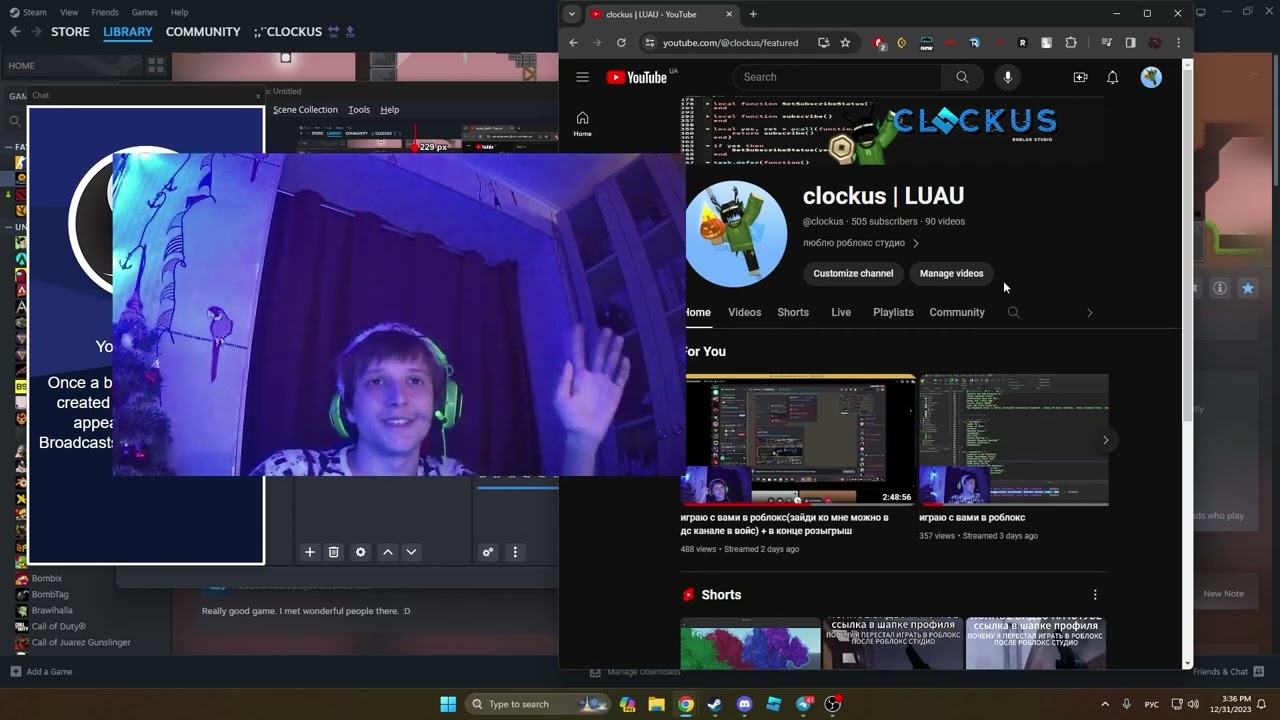This screenshot has height=720, width=1280.
Task: Go back in the Chrome browser
Action: point(573,43)
